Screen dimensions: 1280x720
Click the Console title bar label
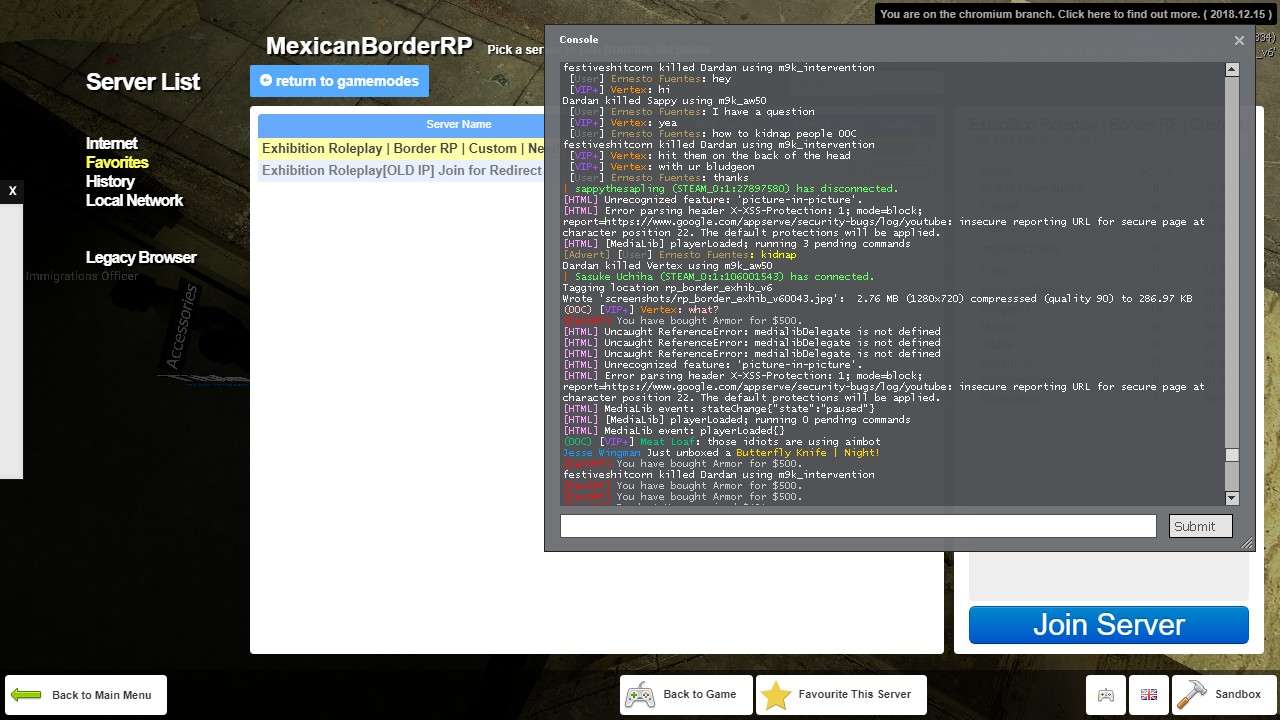[579, 40]
